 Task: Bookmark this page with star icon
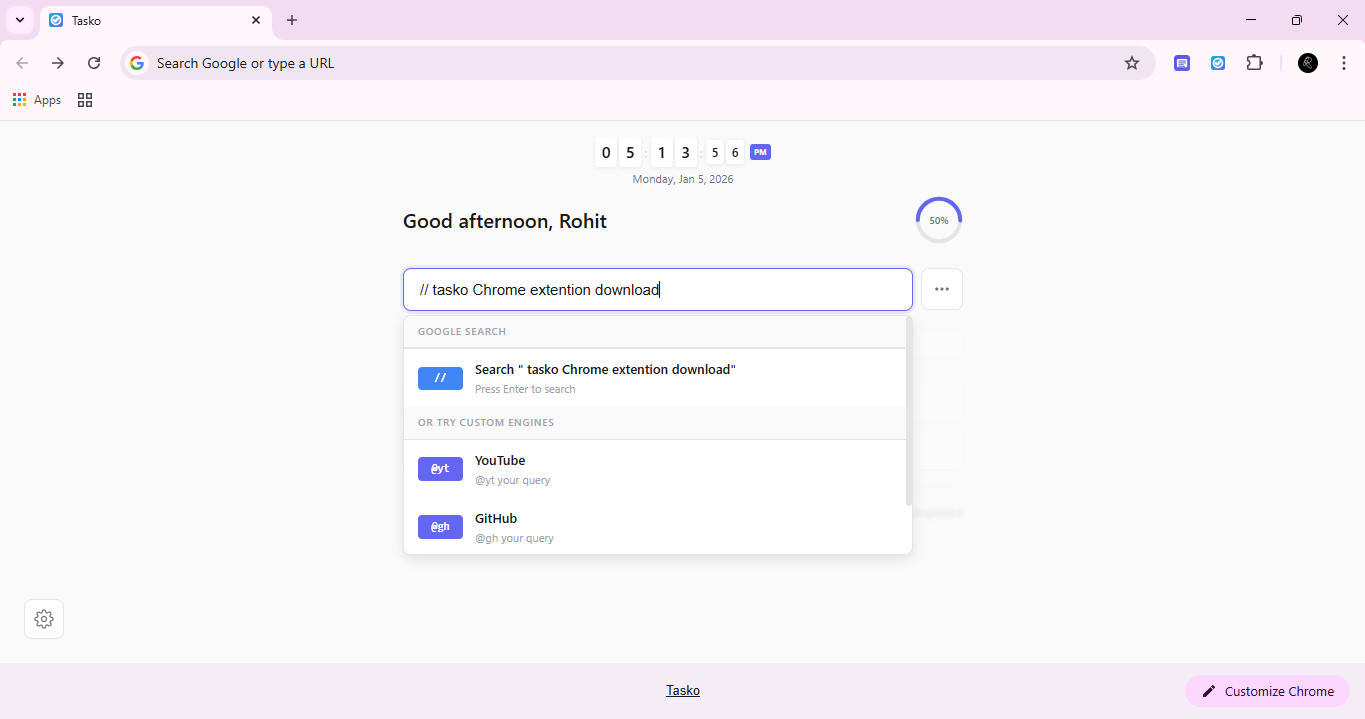pyautogui.click(x=1131, y=63)
